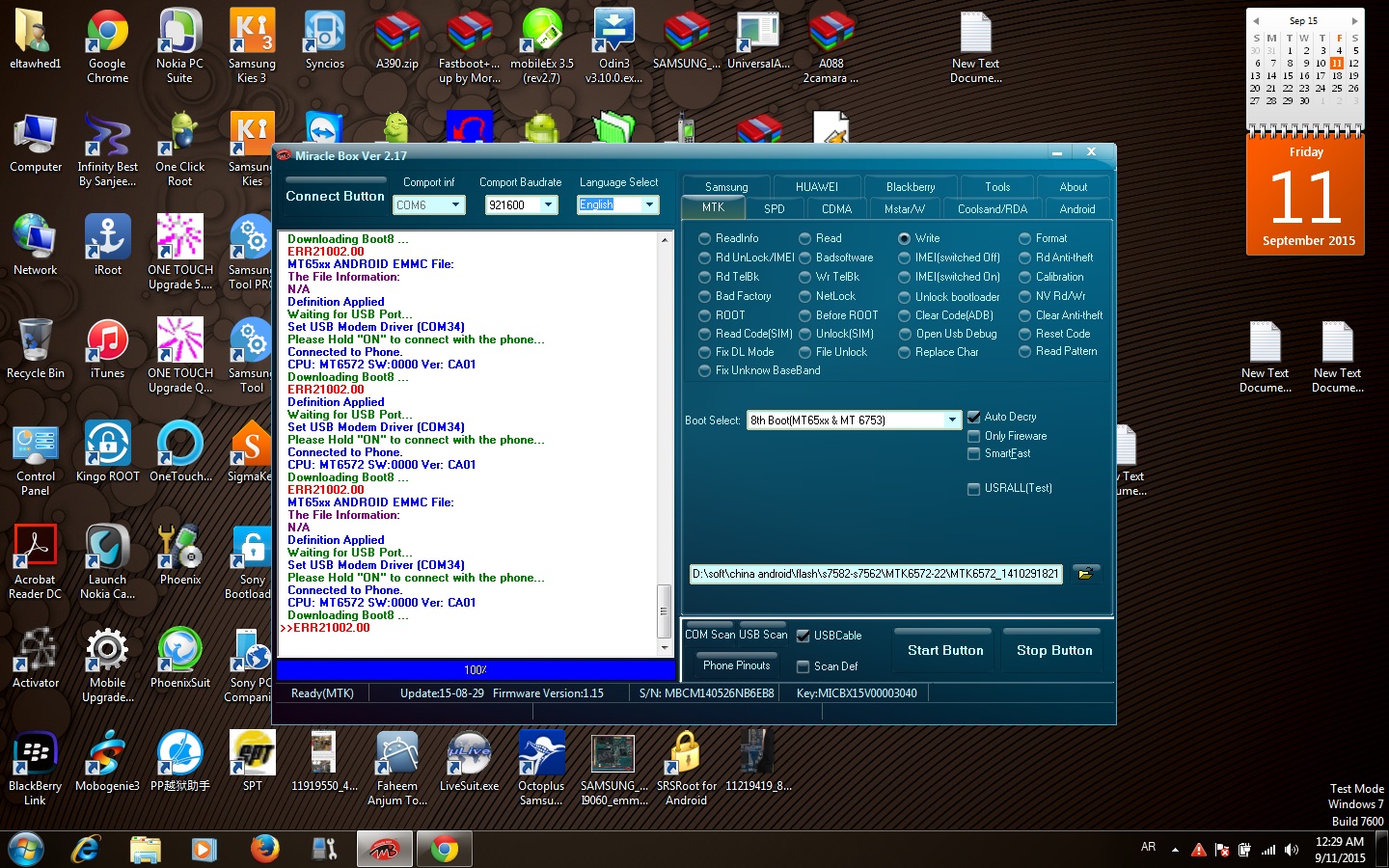Launch iTunes desktop shortcut
This screenshot has height=868, width=1389.
click(x=107, y=349)
